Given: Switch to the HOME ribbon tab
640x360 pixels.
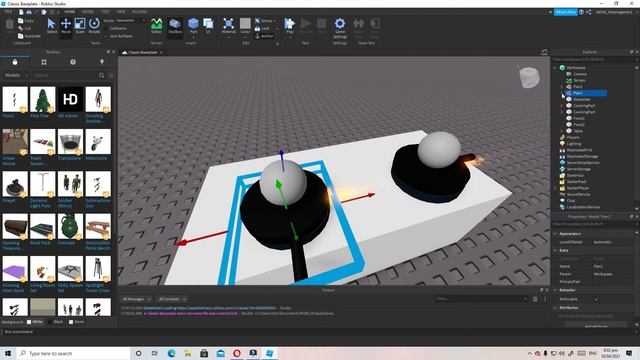Looking at the screenshot, I should click(70, 12).
